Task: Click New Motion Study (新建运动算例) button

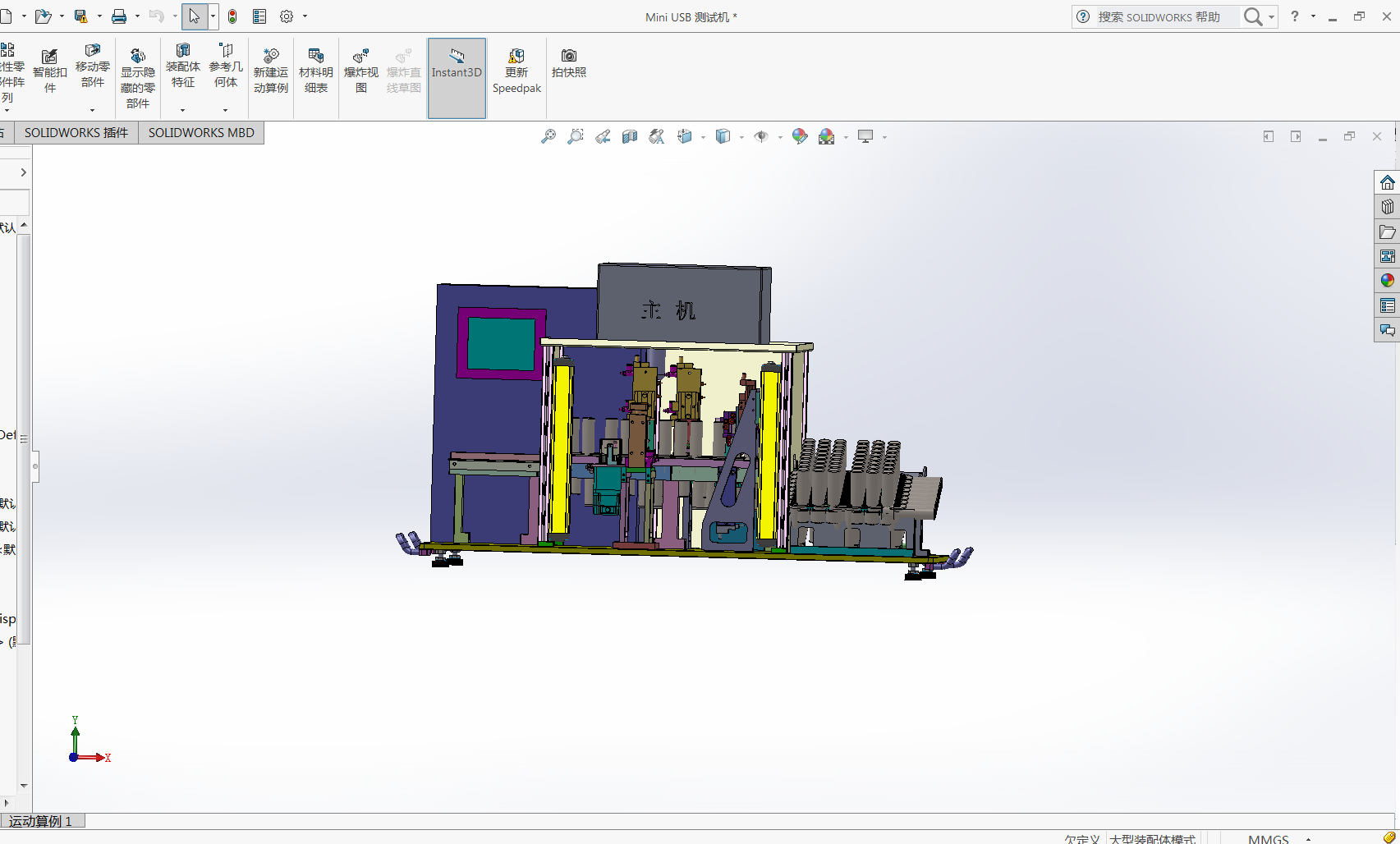Action: coord(270,71)
